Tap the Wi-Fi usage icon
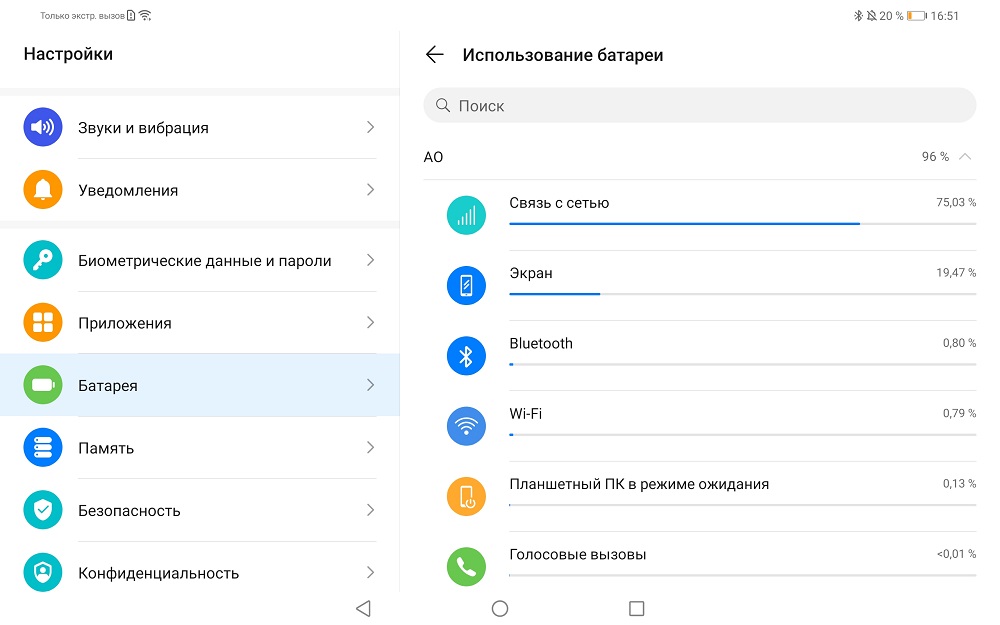Screen dimensions: 1000x625 coord(466,425)
